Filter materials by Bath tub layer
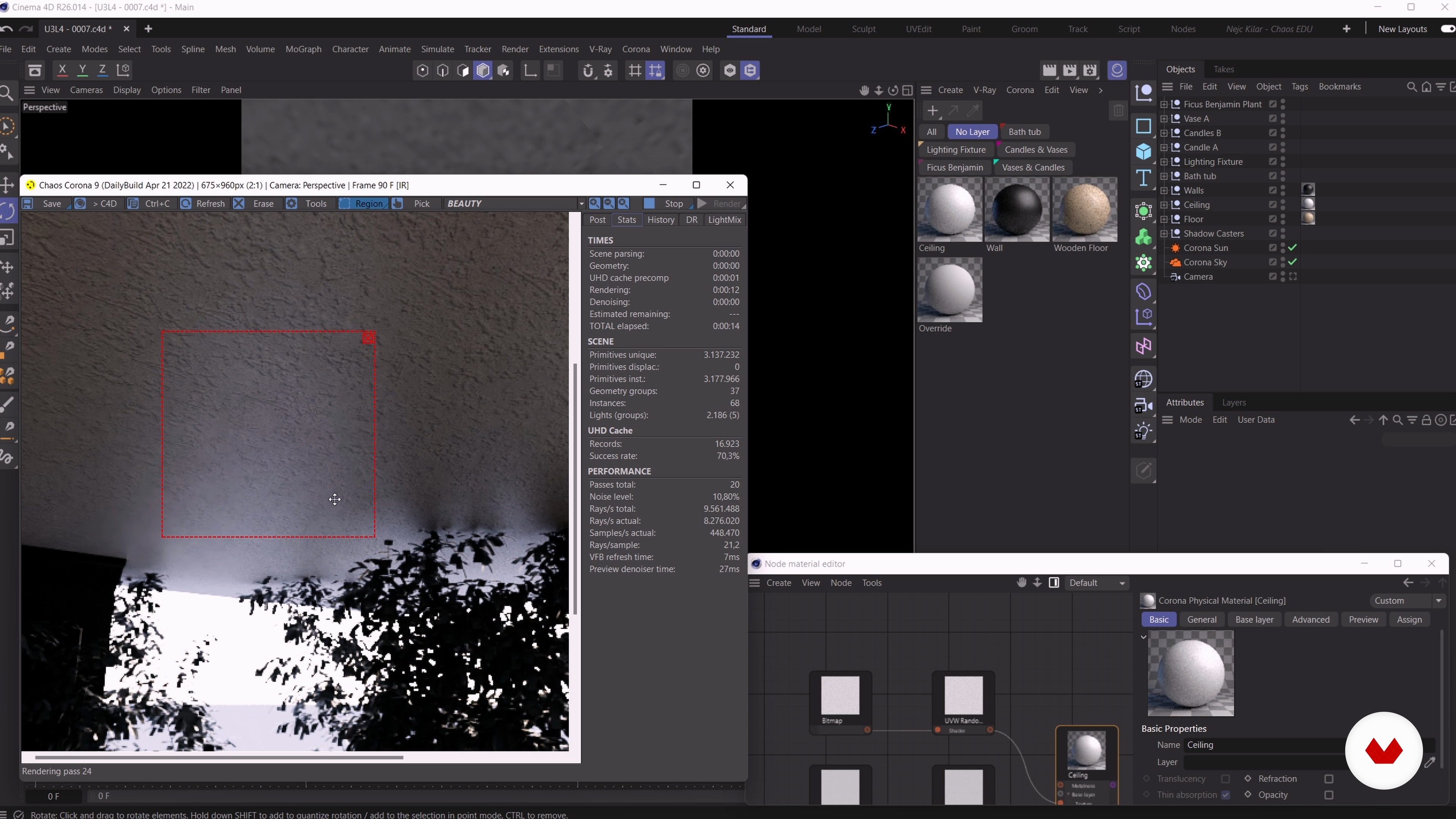 tap(1024, 132)
